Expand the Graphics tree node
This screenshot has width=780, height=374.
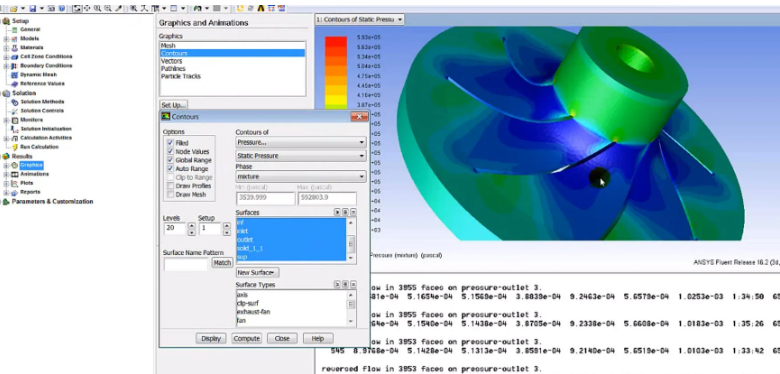6,165
